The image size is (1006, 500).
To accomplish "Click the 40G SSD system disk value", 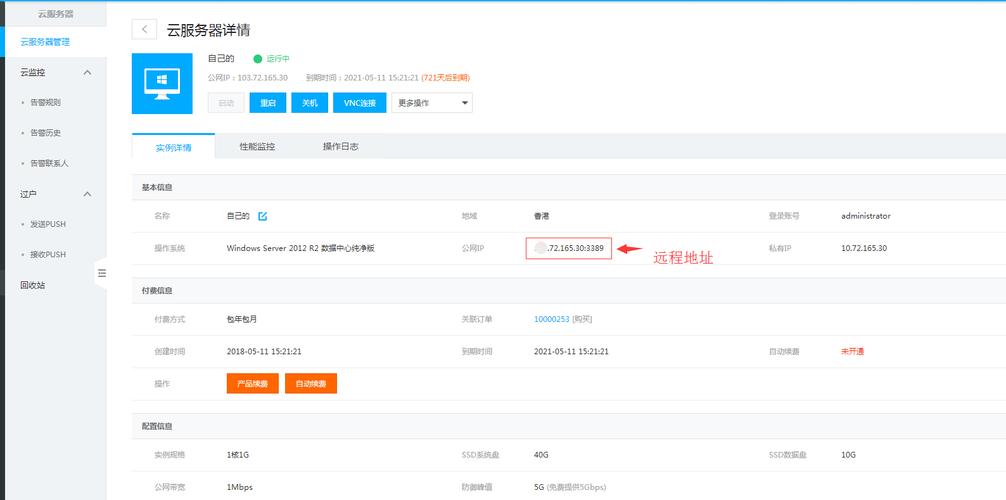I will [541, 455].
